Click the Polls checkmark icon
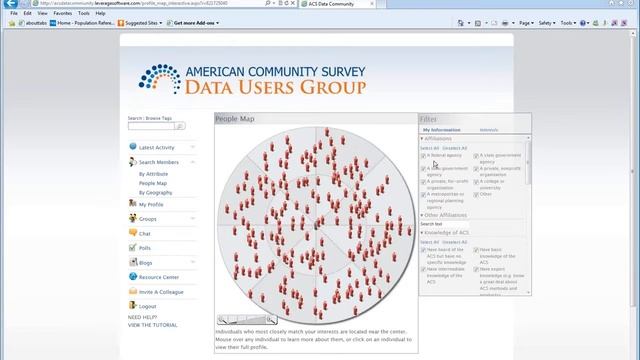The width and height of the screenshot is (640, 360). pyautogui.click(x=133, y=247)
